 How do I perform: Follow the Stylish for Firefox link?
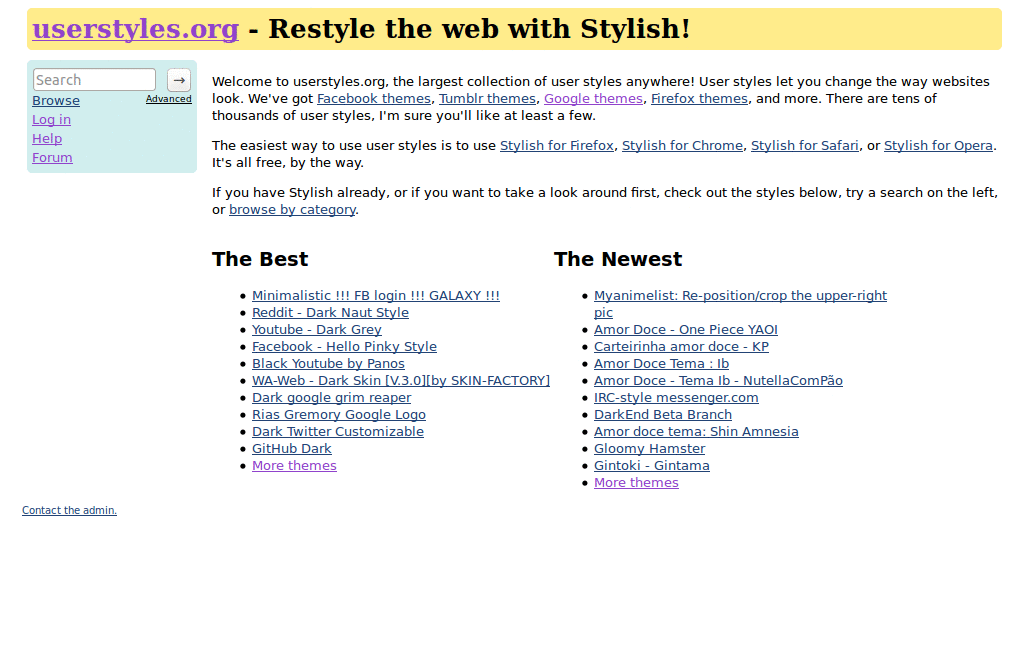(556, 146)
